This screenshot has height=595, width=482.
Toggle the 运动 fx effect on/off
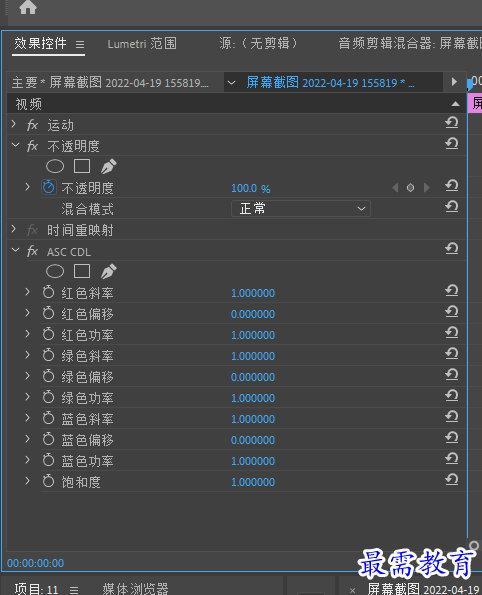click(x=33, y=125)
